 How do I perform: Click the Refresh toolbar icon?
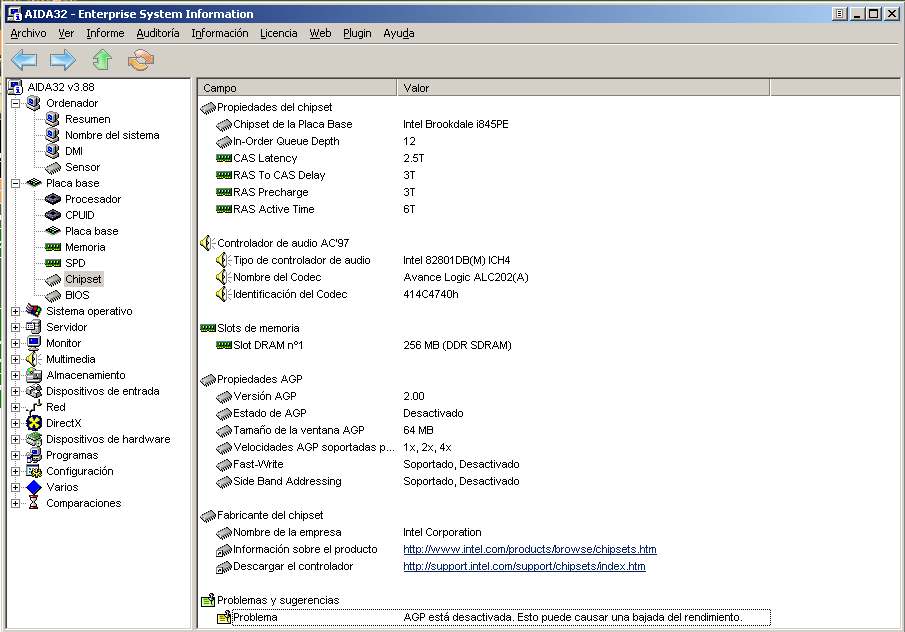[x=141, y=59]
